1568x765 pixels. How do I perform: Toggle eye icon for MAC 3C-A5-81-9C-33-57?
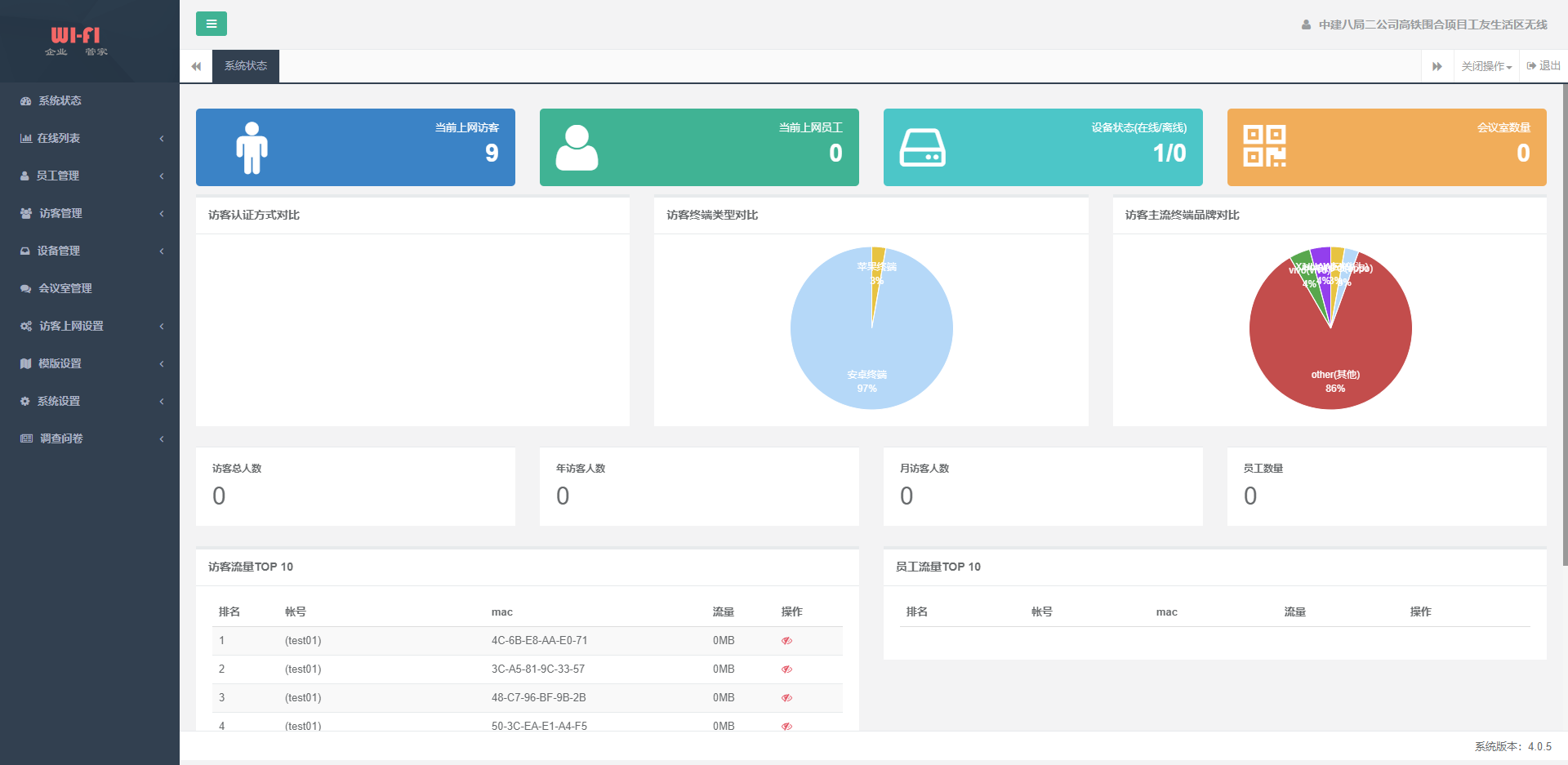(786, 669)
